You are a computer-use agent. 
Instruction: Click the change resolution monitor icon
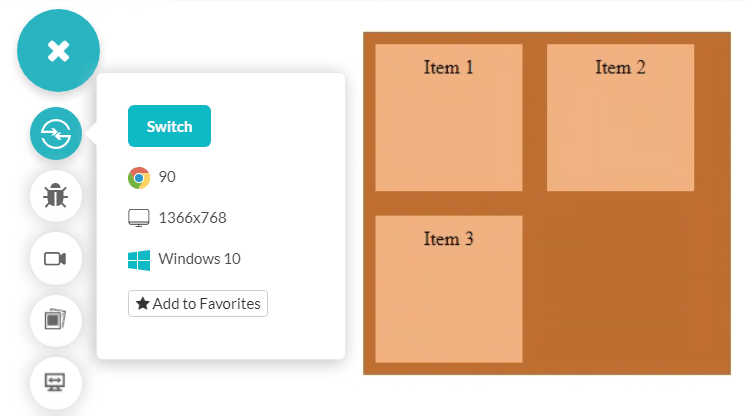pyautogui.click(x=56, y=382)
